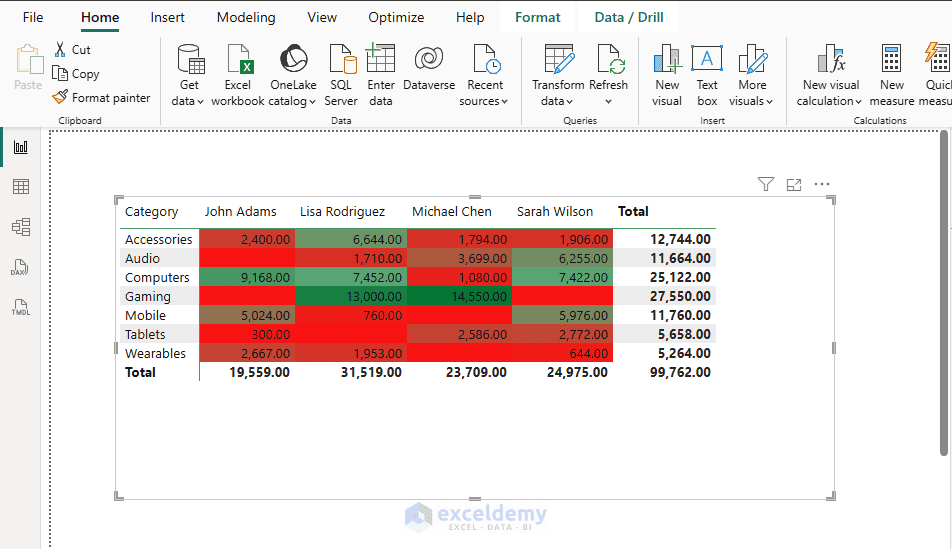This screenshot has height=549, width=952.
Task: Open OneLake catalog
Action: (x=293, y=76)
